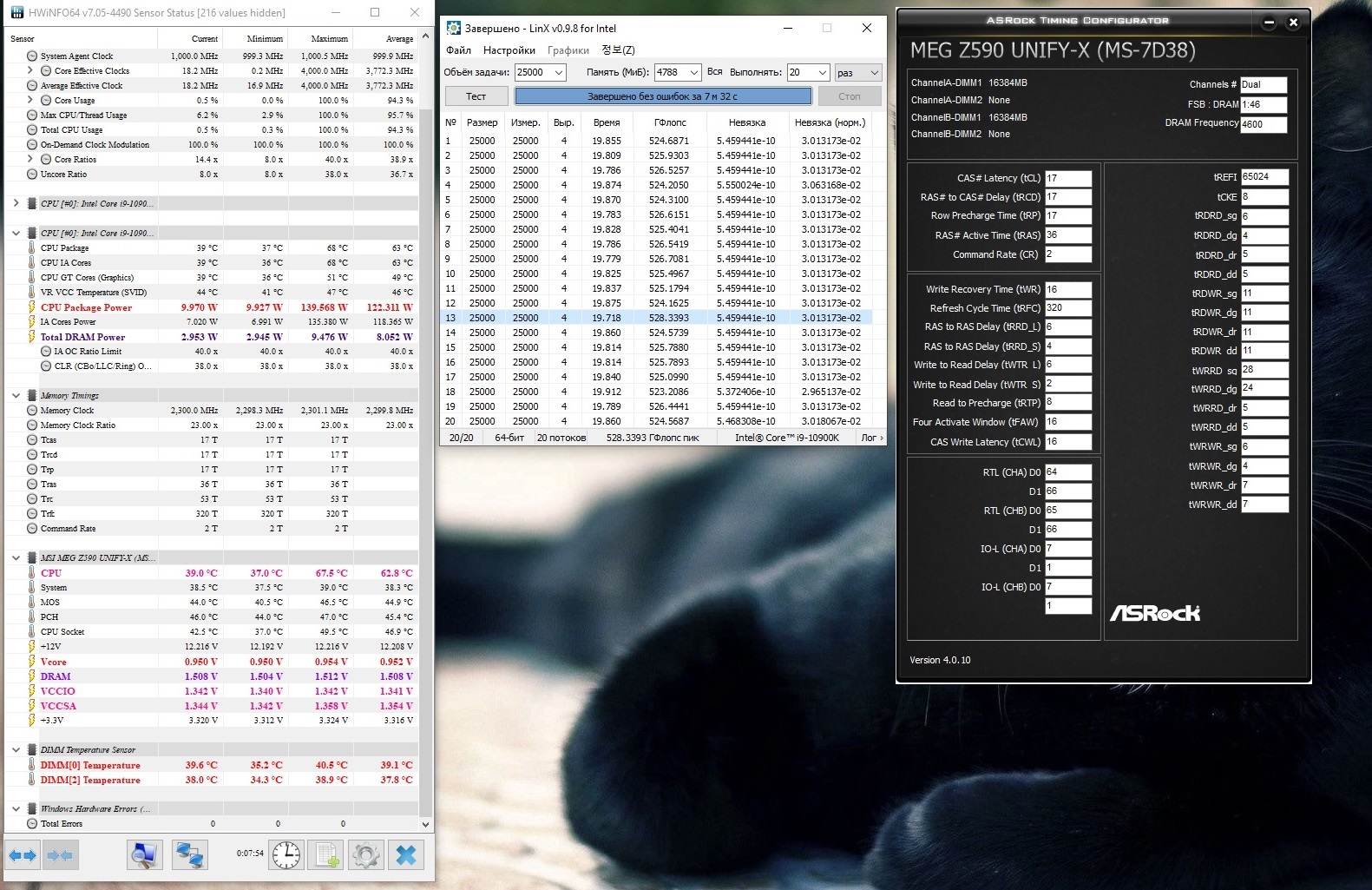Click the DIMM[2] Temperature thermometer icon
The height and width of the screenshot is (890, 1372).
(x=32, y=780)
